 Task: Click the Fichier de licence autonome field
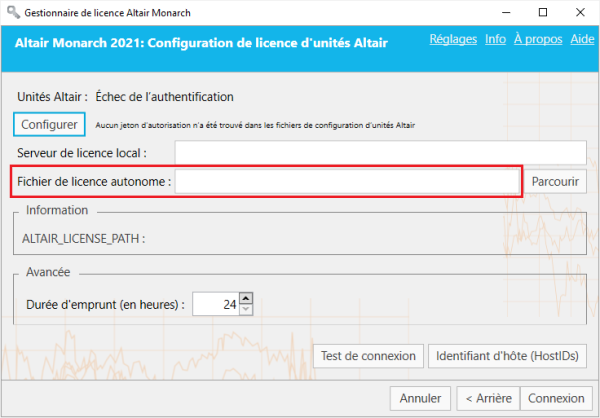click(x=347, y=182)
